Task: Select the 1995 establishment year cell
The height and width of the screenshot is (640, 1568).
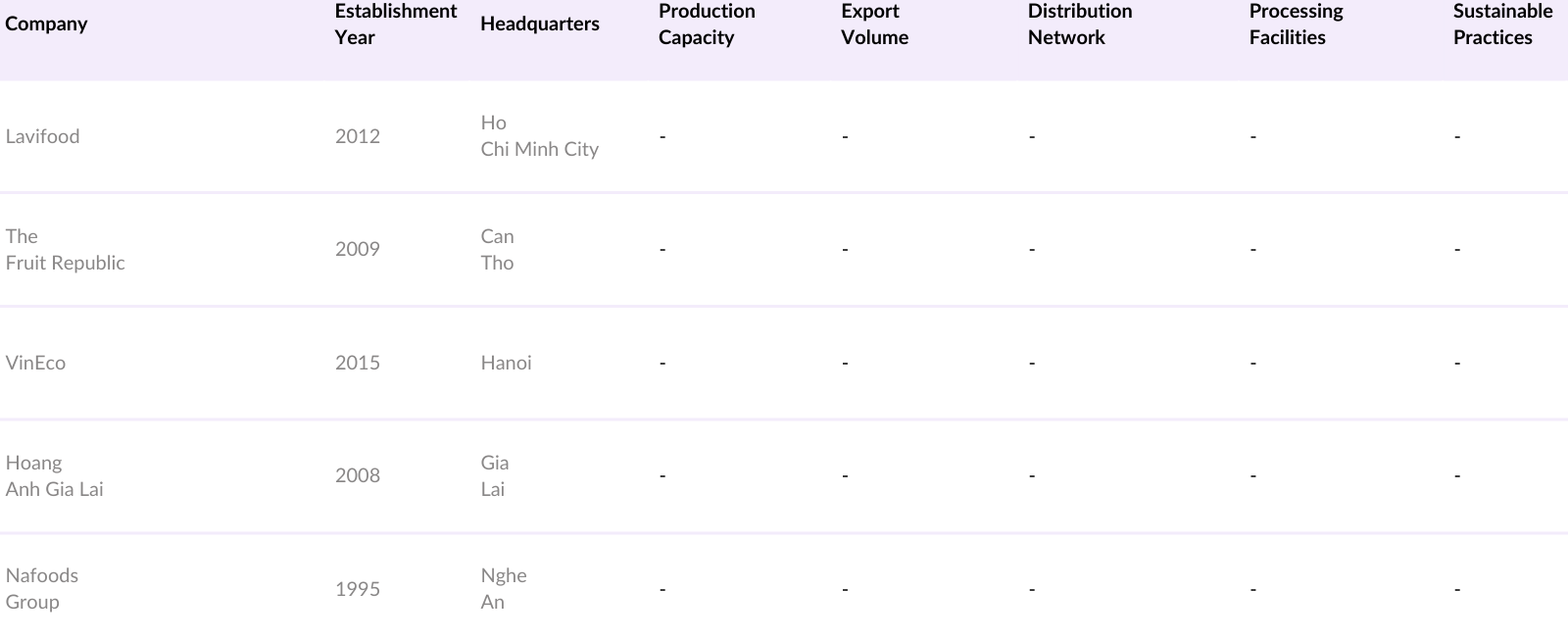Action: 357,589
